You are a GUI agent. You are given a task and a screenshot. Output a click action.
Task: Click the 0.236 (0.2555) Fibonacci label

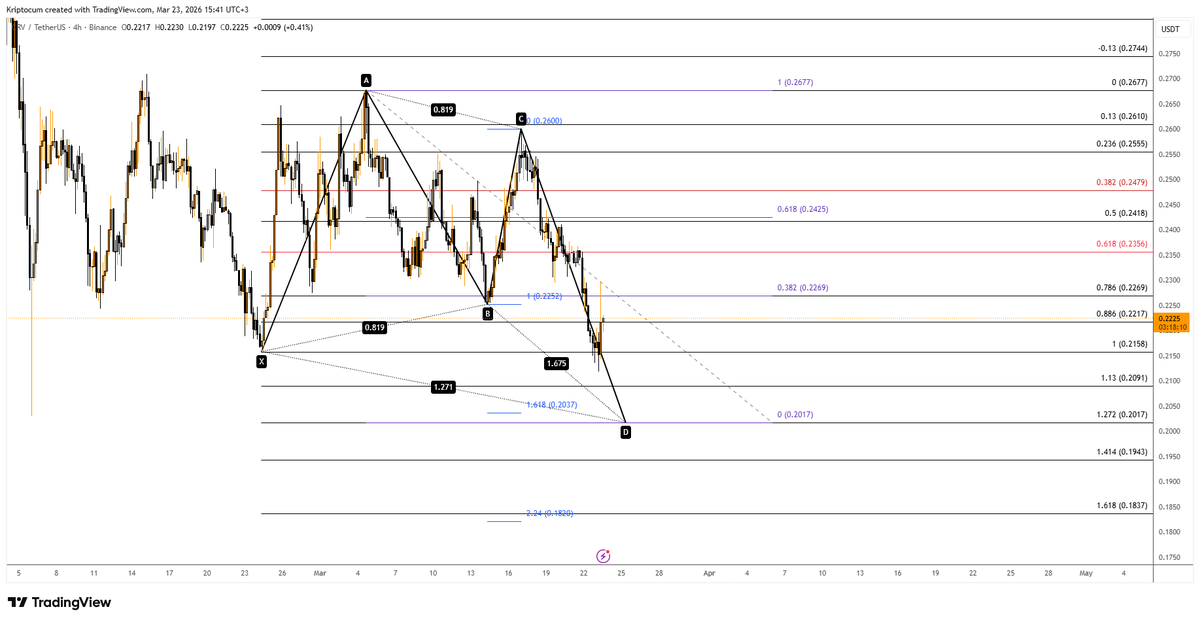pyautogui.click(x=1122, y=144)
